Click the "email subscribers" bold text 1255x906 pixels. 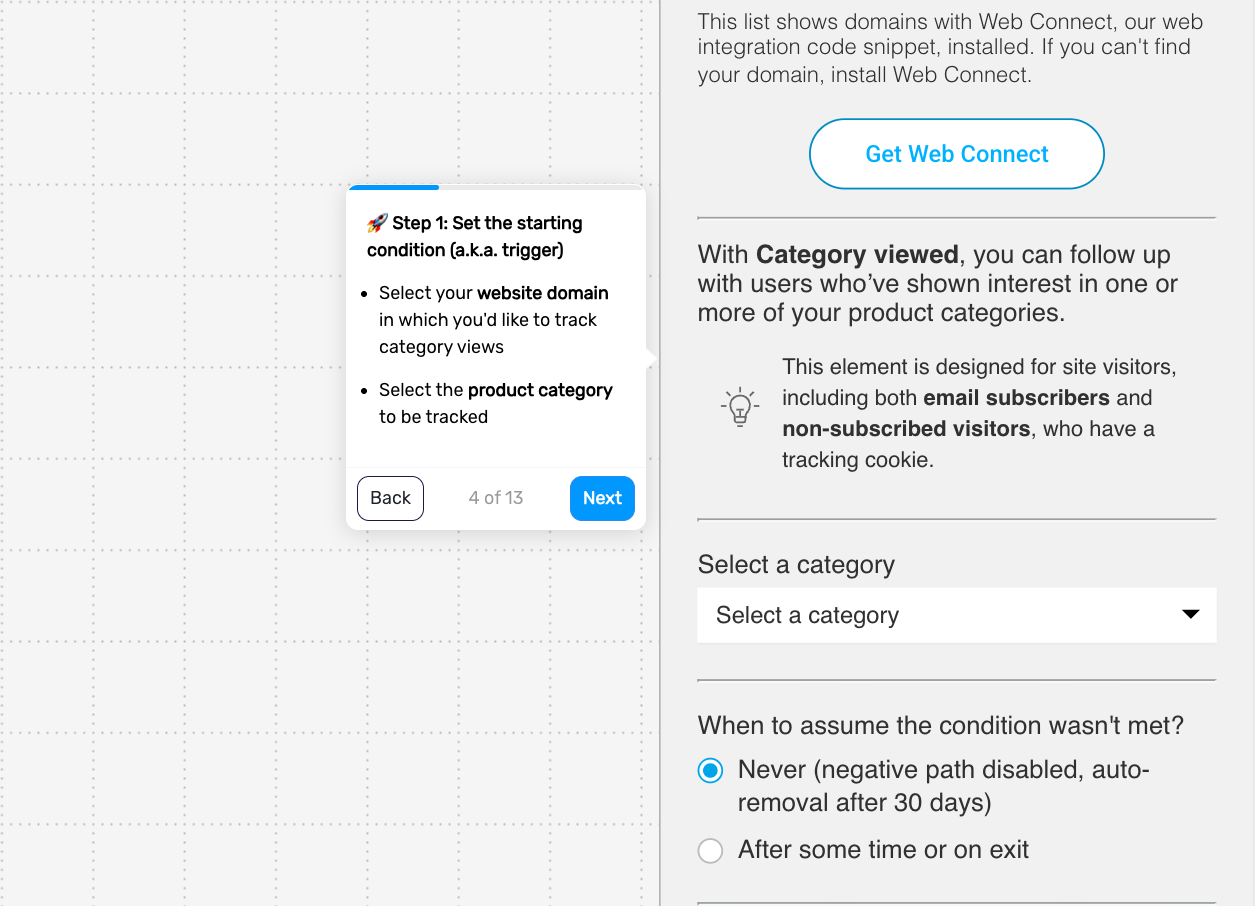tap(1016, 398)
